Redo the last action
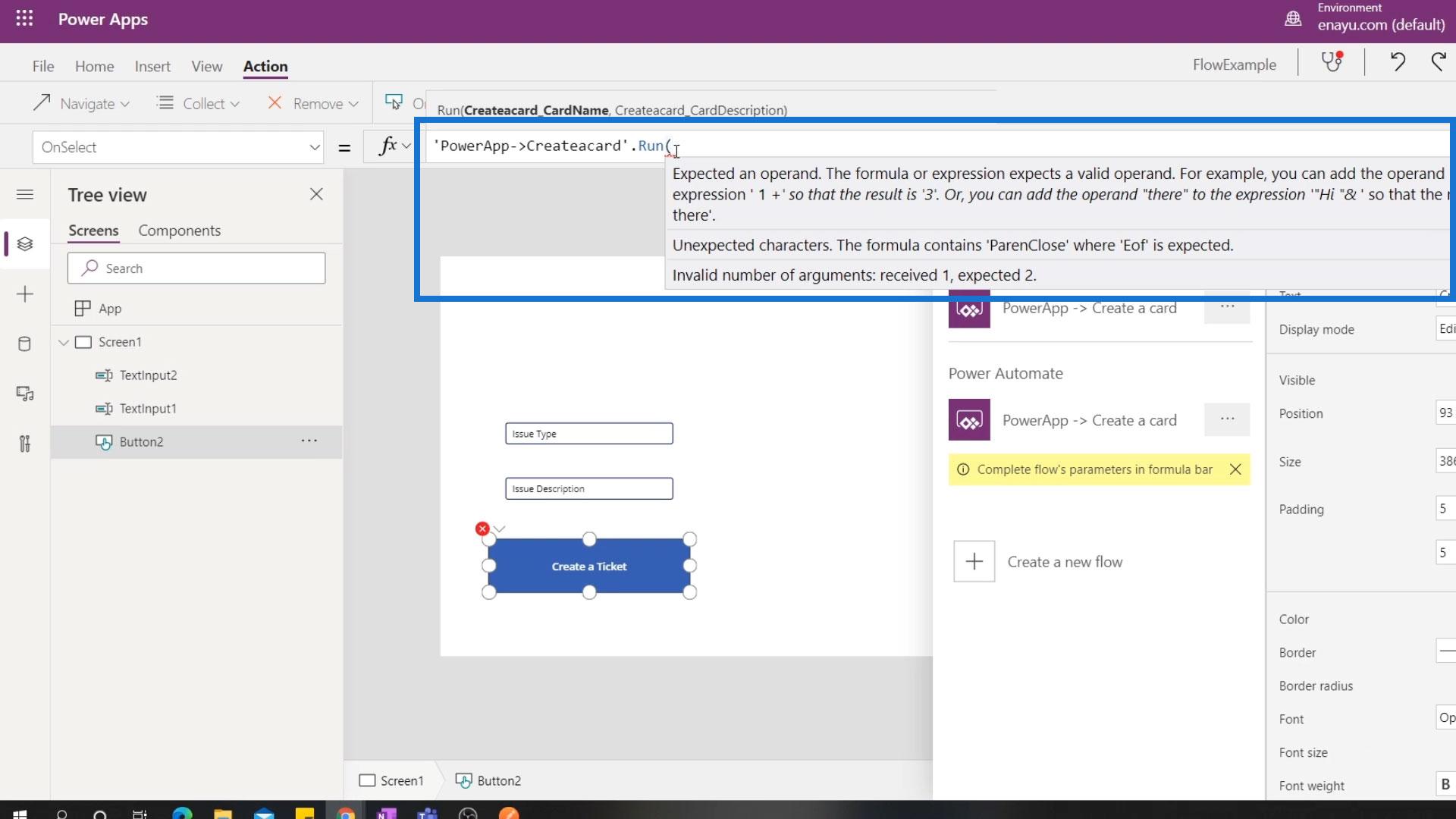The image size is (1456, 819). point(1439,62)
